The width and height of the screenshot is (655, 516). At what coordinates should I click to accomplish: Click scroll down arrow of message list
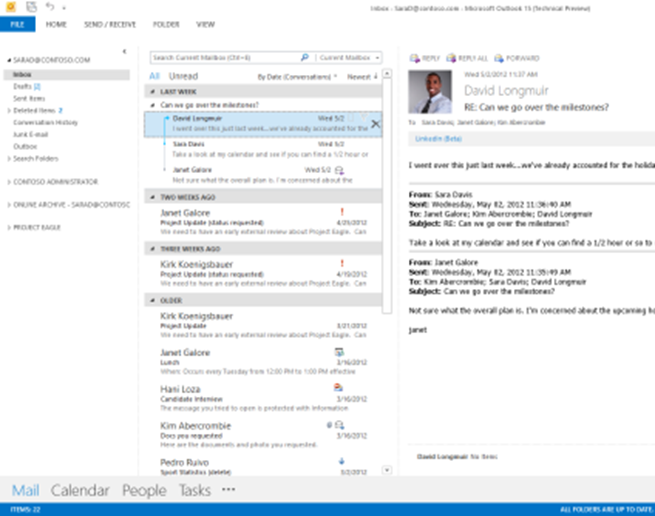387,470
